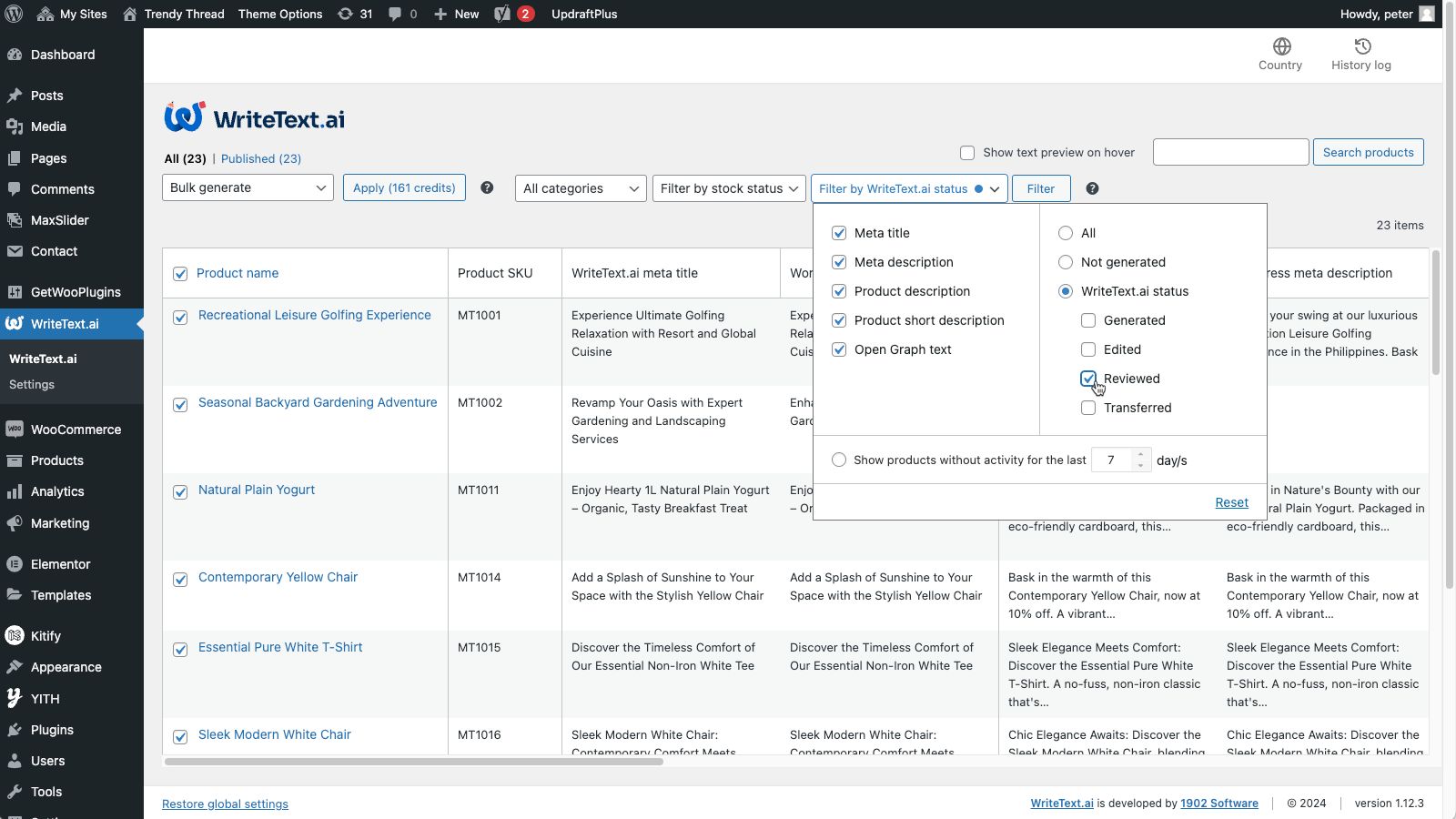Click the Country globe icon
The width and height of the screenshot is (1456, 819).
click(1281, 47)
